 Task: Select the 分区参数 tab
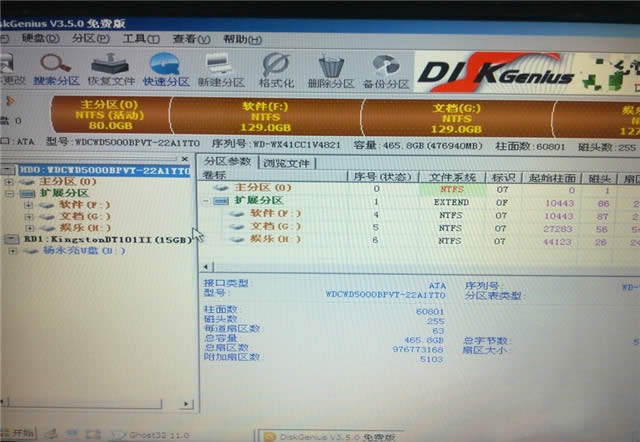228,162
